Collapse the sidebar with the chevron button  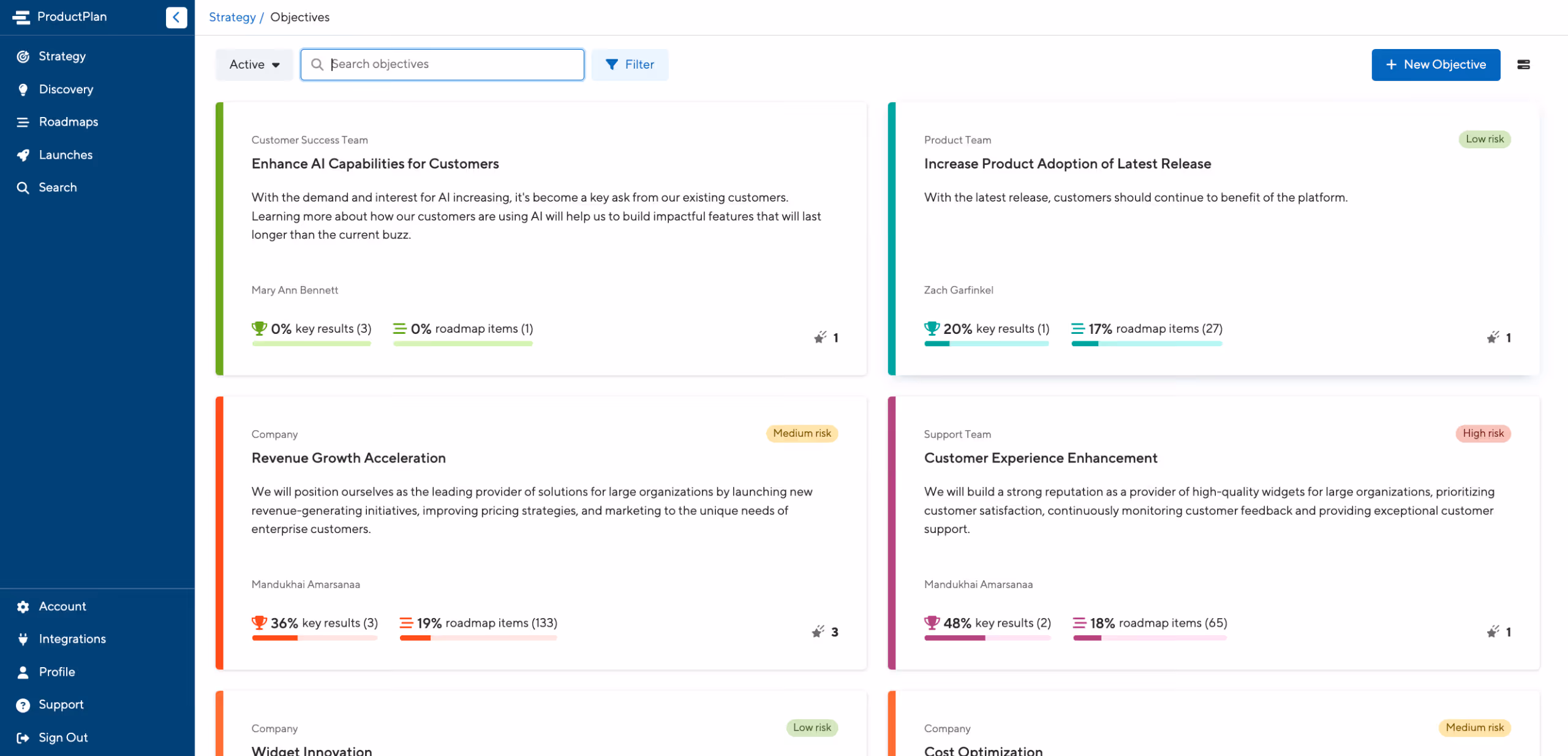pos(176,17)
